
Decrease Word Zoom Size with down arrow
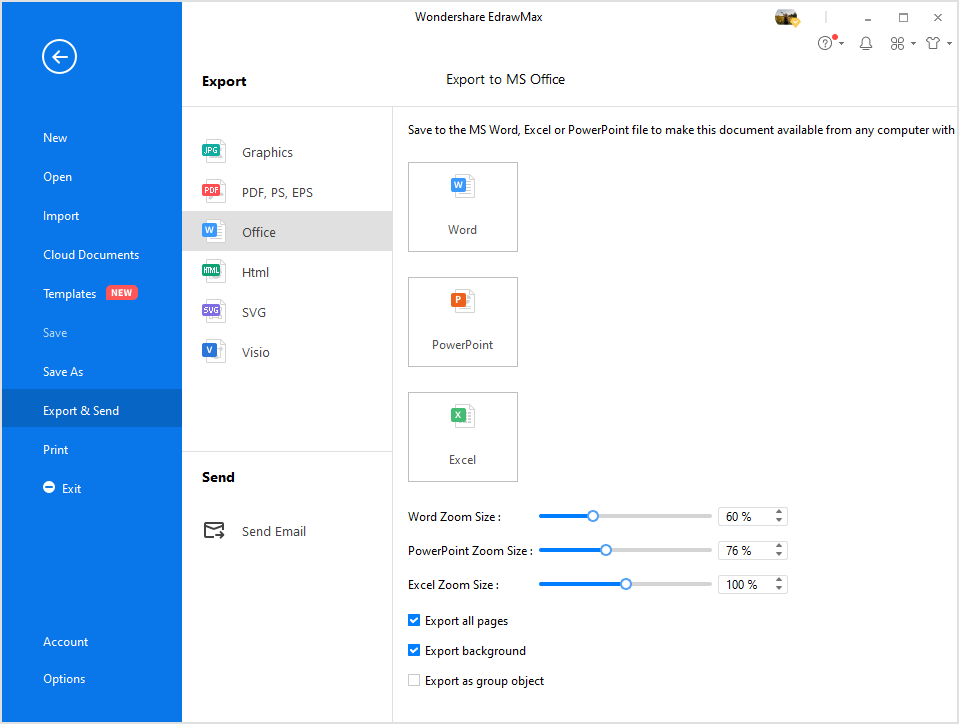point(779,521)
